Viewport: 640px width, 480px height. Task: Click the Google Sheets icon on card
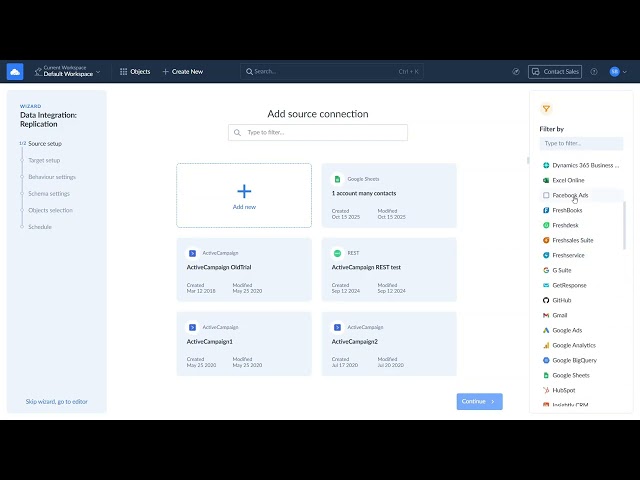(337, 179)
